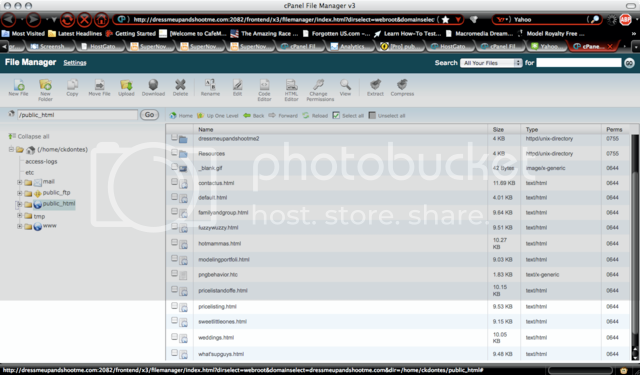Select the Copy tool icon
This screenshot has height=375, width=640.
(x=72, y=87)
